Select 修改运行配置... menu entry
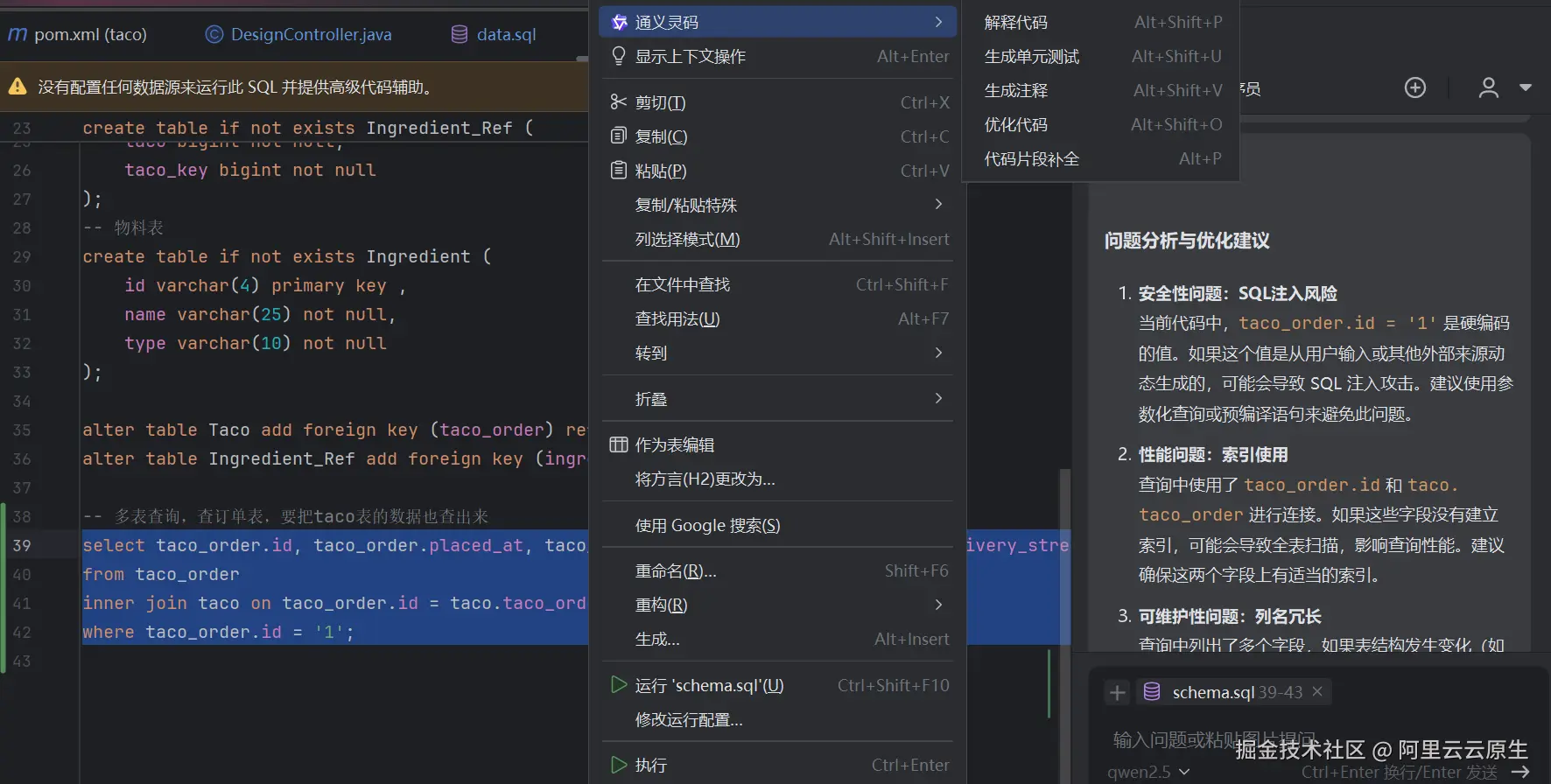 pos(778,719)
